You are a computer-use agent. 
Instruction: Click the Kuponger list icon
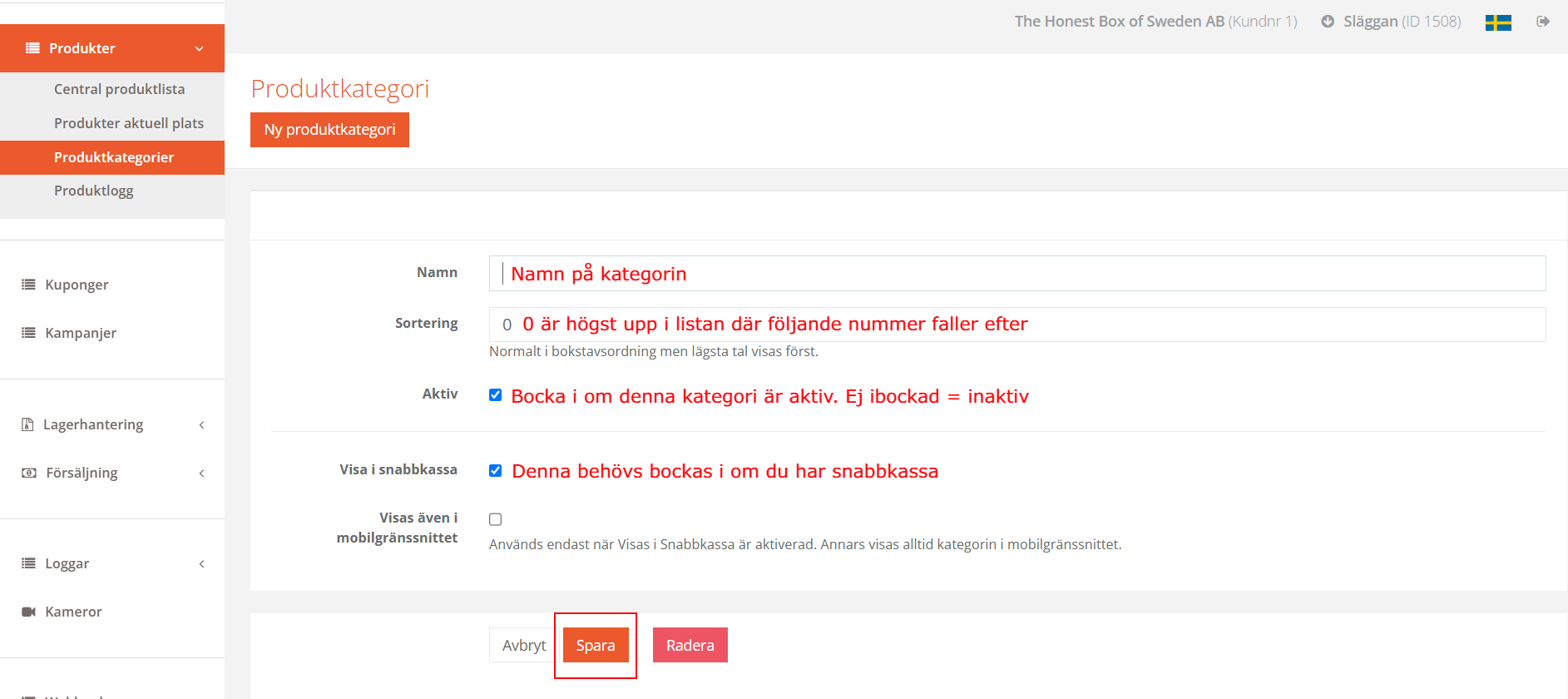click(x=28, y=285)
